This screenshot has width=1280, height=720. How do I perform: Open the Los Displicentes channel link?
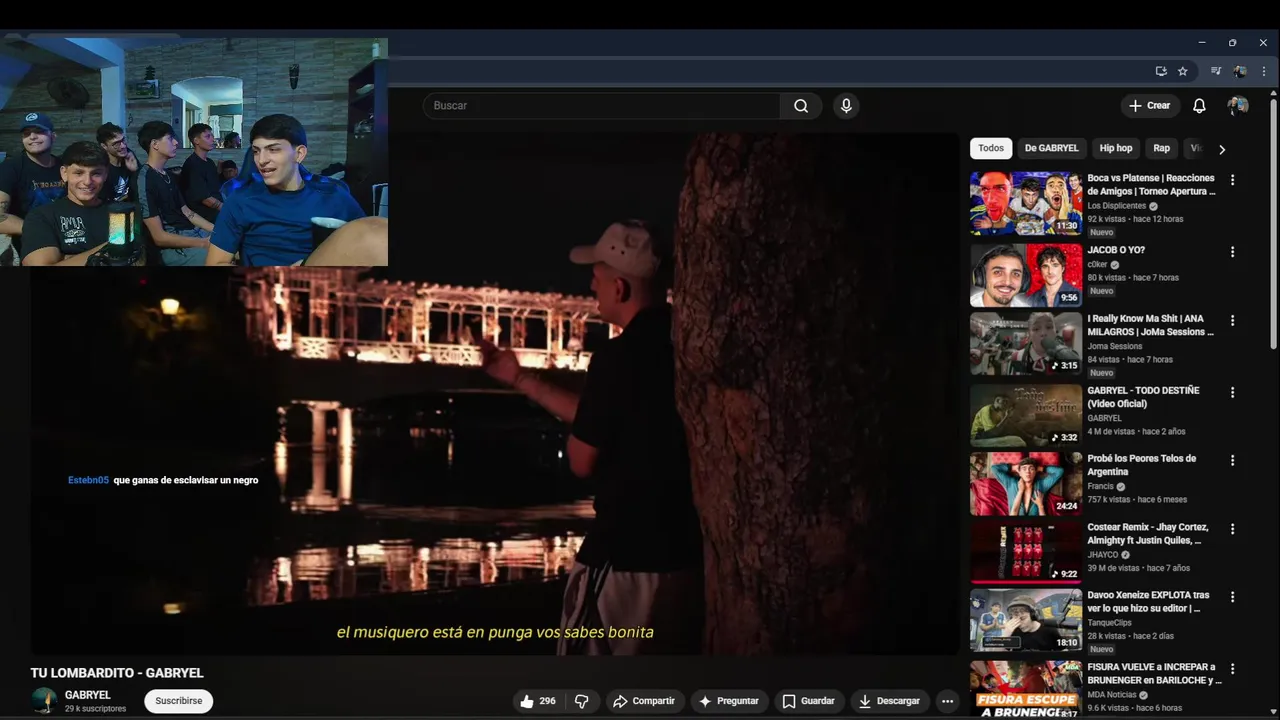click(x=1116, y=206)
